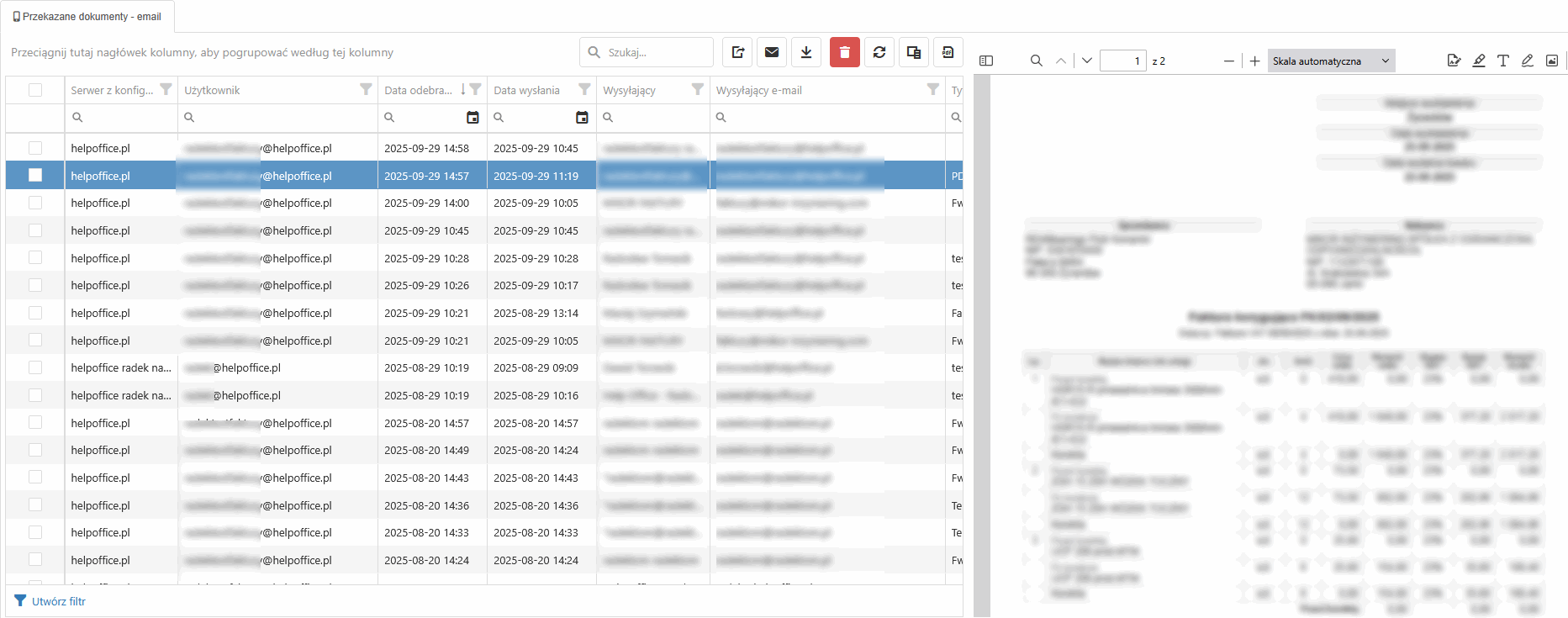This screenshot has height=618, width=1568.
Task: Click the Szukaj search field
Action: coord(656,52)
